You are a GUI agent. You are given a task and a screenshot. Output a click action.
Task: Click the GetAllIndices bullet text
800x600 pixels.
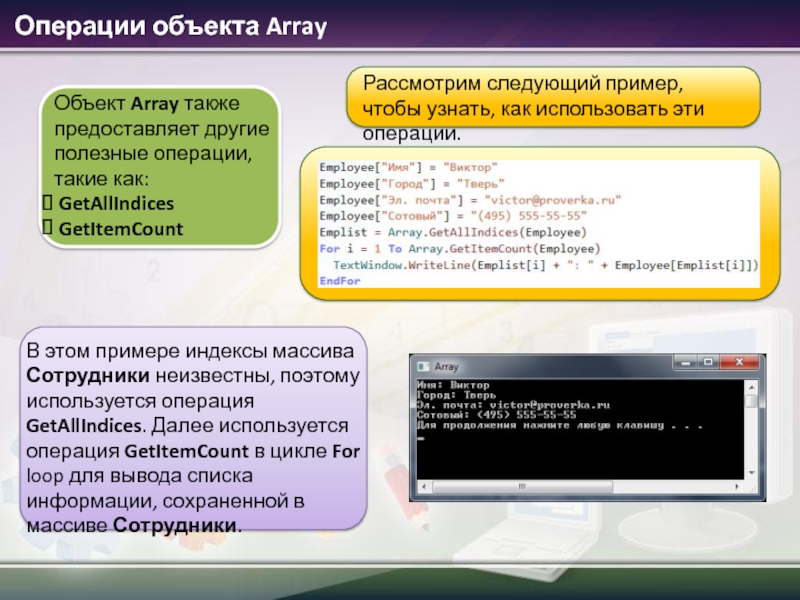[116, 204]
